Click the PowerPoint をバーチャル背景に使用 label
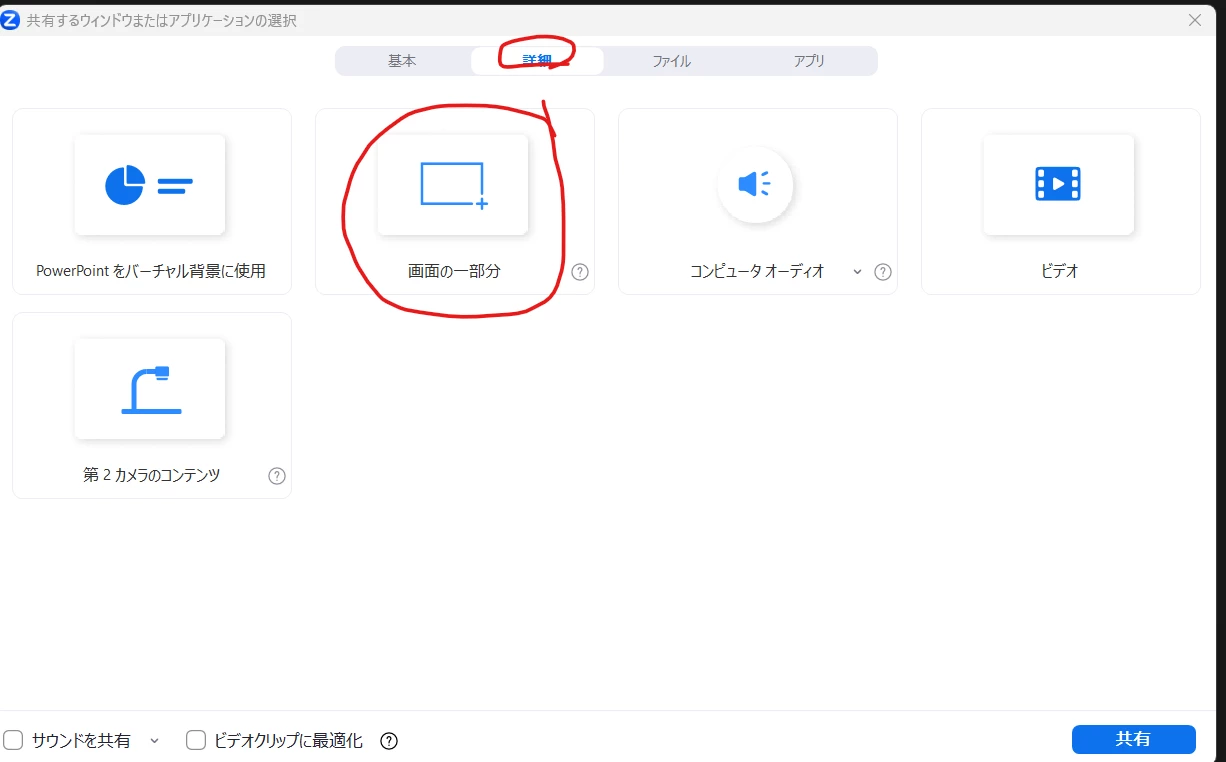Viewport: 1226px width, 762px height. [x=151, y=271]
